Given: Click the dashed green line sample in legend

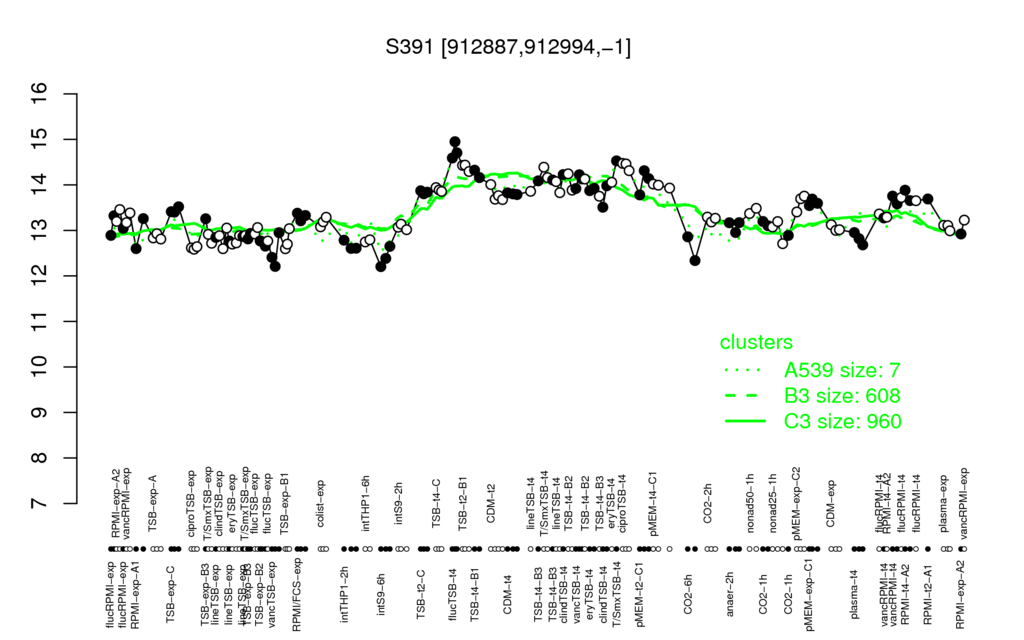Looking at the screenshot, I should pos(744,396).
